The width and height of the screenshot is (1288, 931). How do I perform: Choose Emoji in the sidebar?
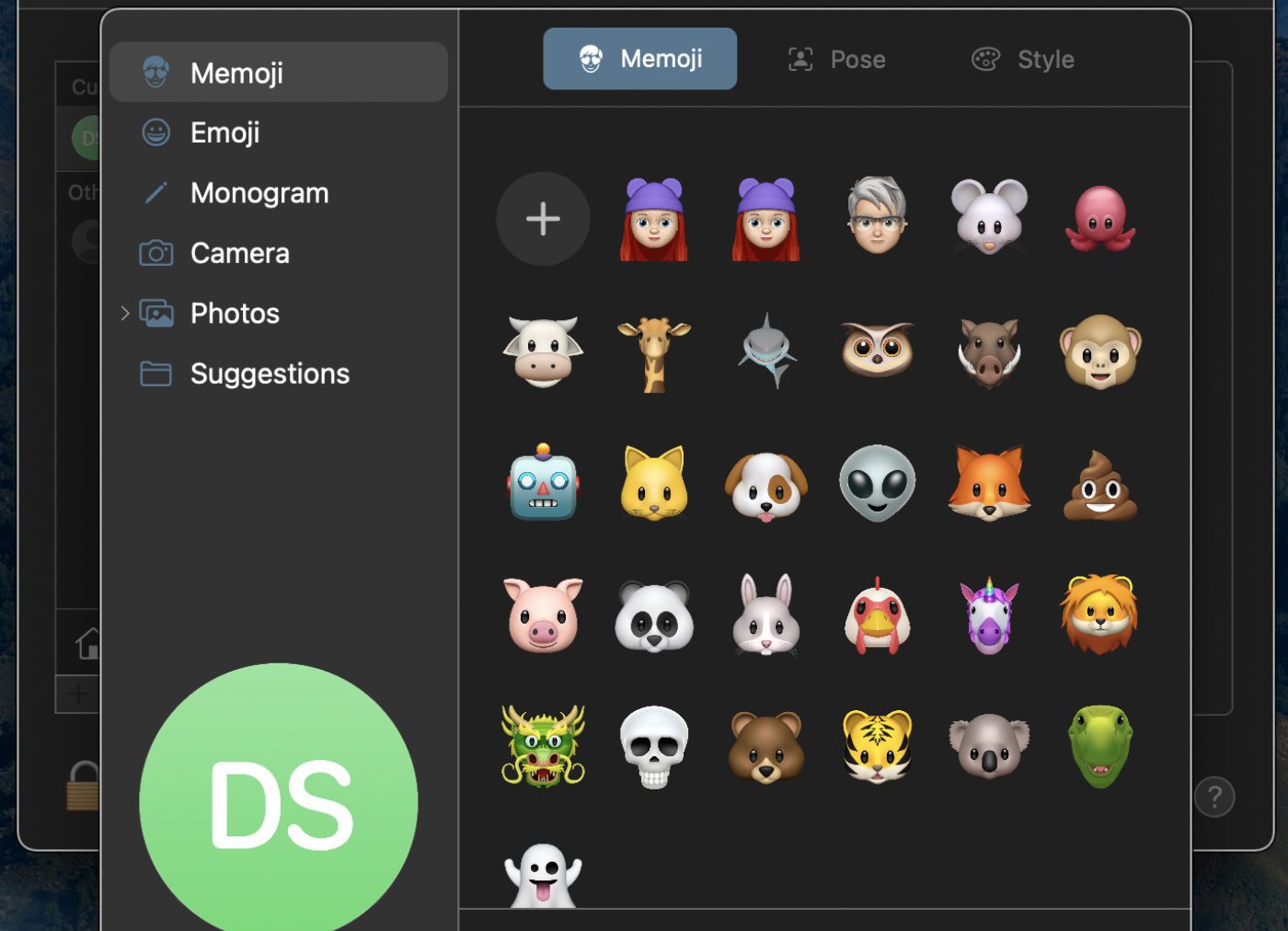point(224,132)
